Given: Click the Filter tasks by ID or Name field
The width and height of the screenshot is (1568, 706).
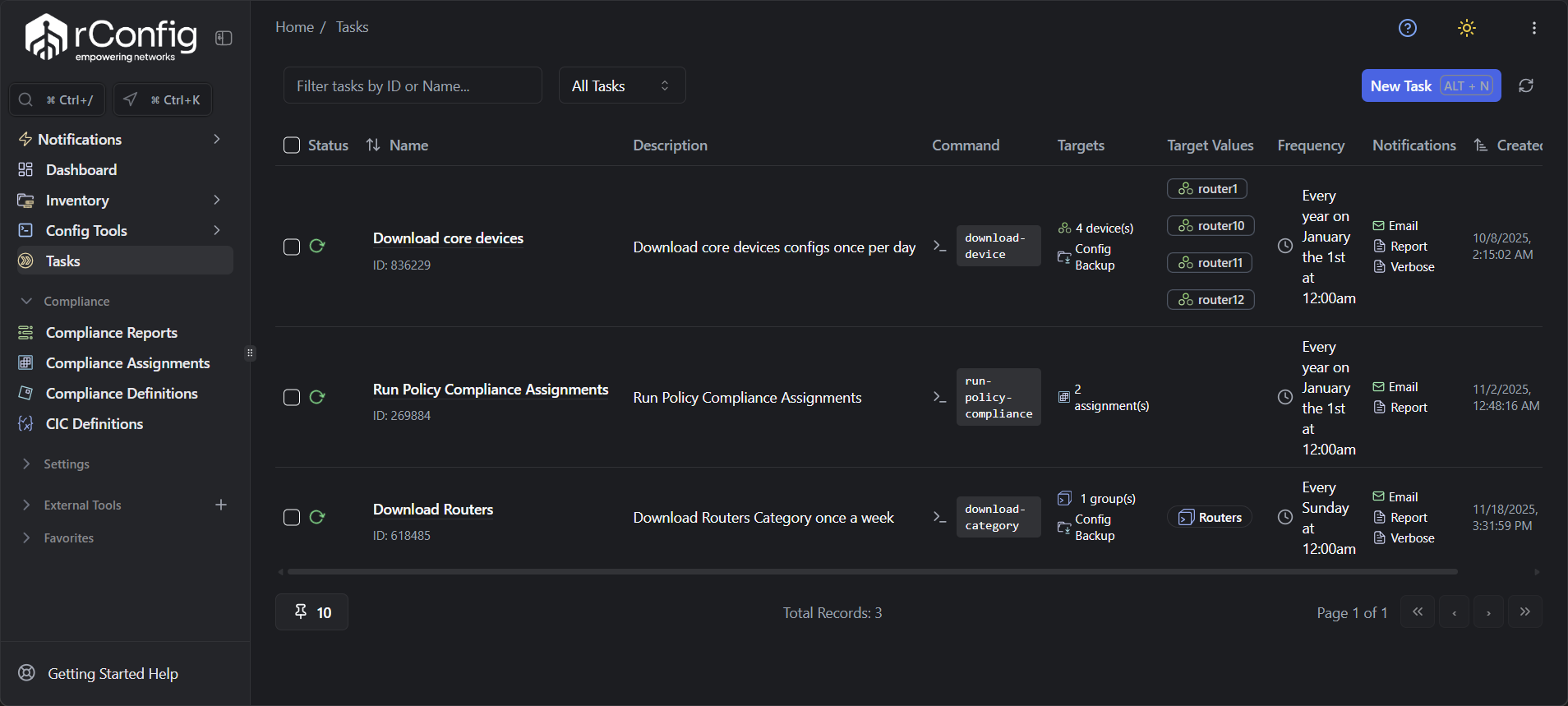Looking at the screenshot, I should coord(413,85).
